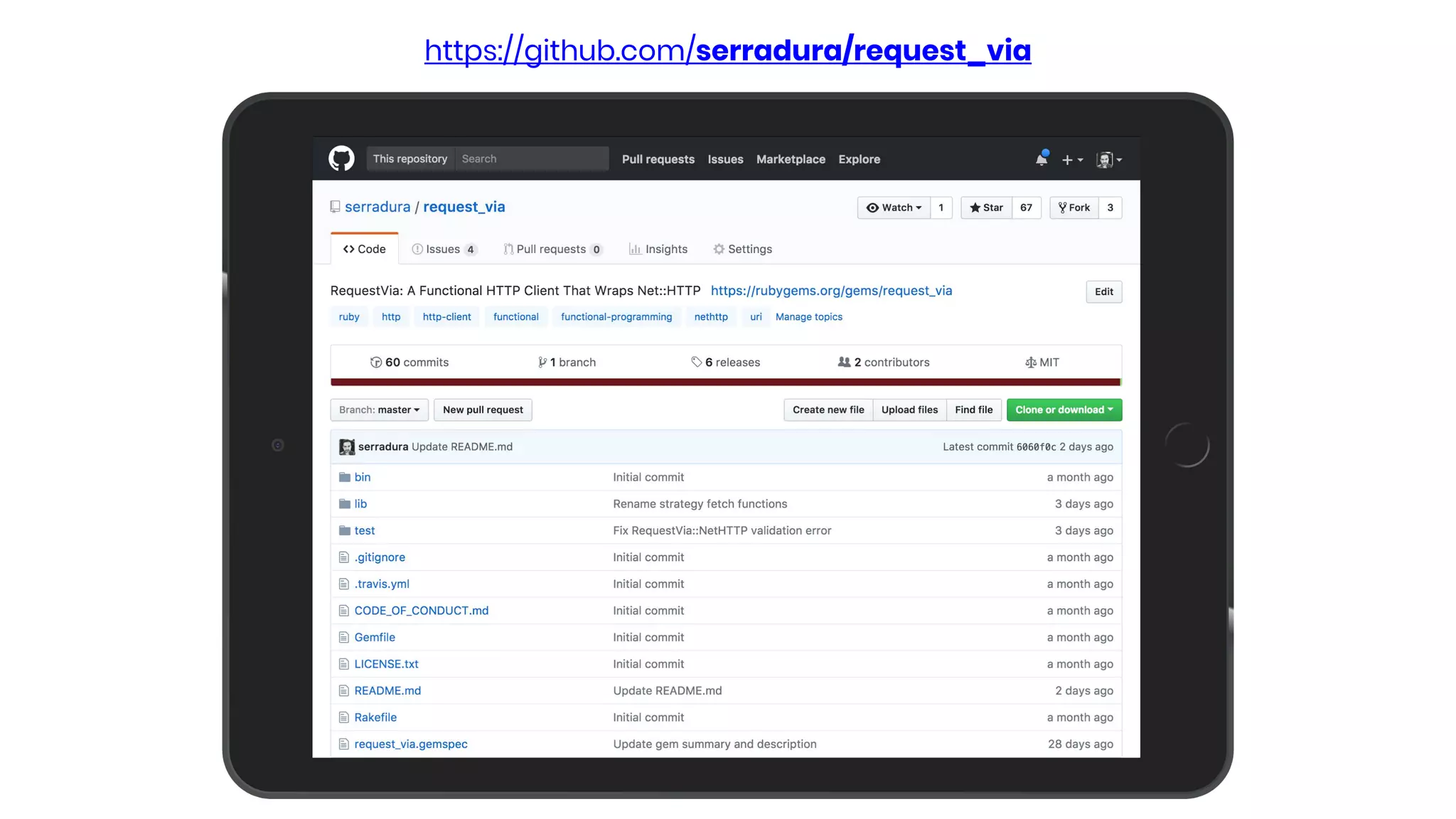This screenshot has width=1456, height=819.
Task: Click New pull request button
Action: tap(483, 409)
